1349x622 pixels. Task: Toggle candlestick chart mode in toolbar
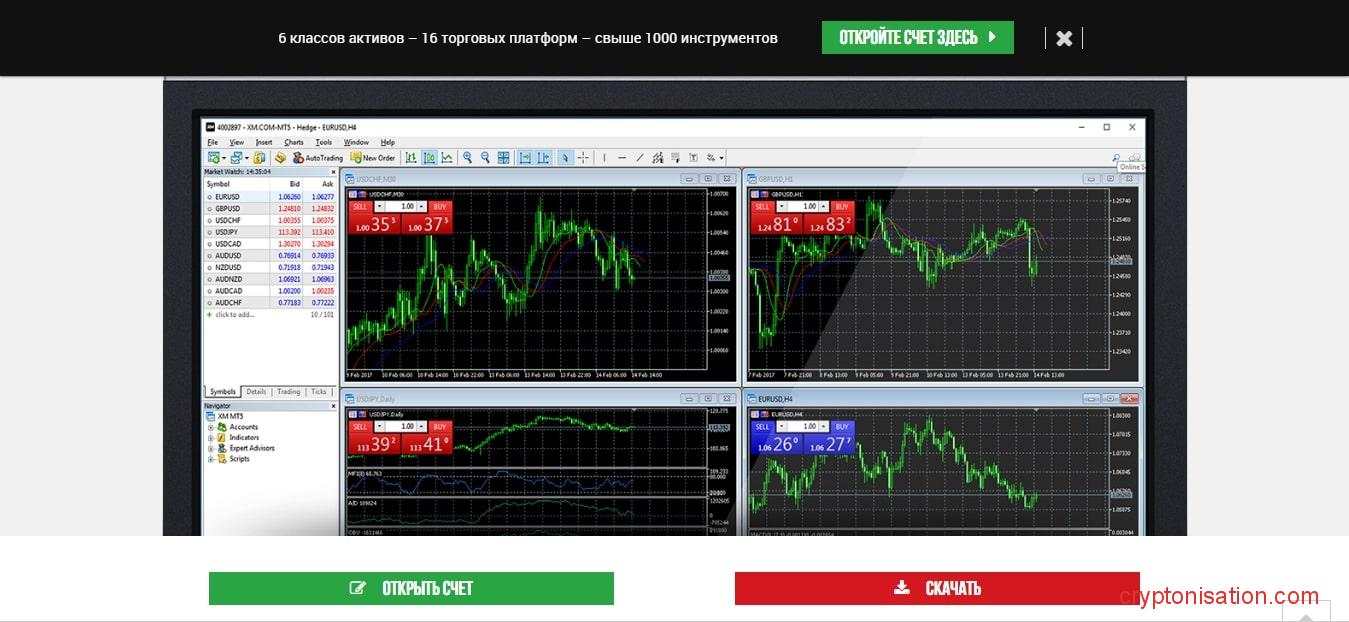pyautogui.click(x=429, y=158)
